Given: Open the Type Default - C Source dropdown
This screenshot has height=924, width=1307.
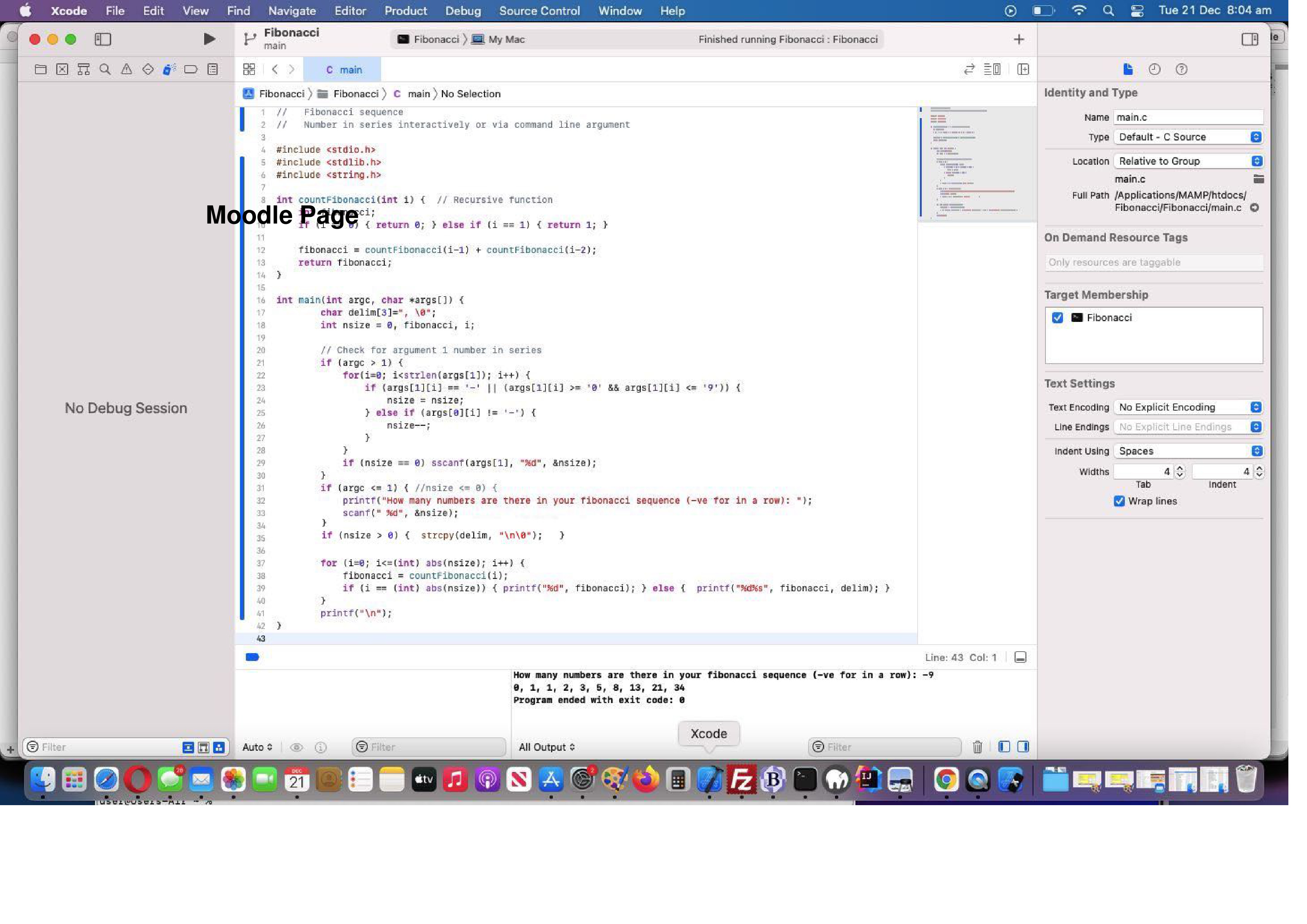Looking at the screenshot, I should click(1188, 137).
